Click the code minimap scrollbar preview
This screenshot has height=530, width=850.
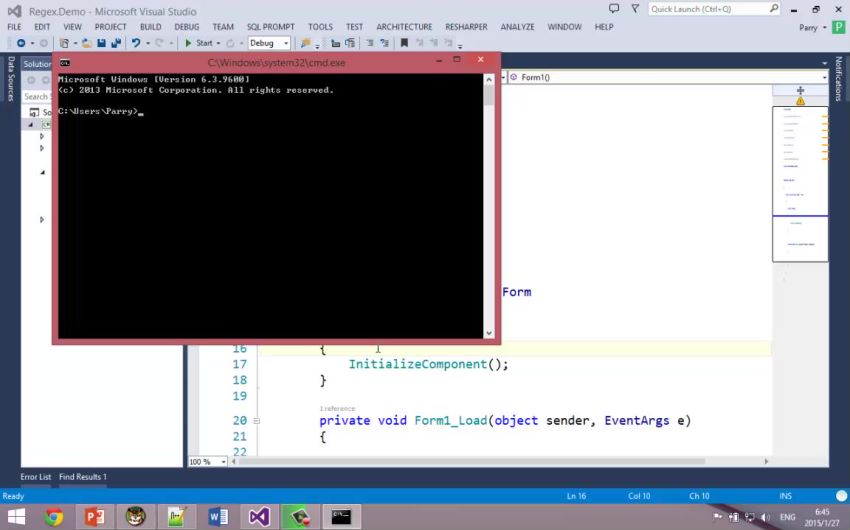(800, 184)
